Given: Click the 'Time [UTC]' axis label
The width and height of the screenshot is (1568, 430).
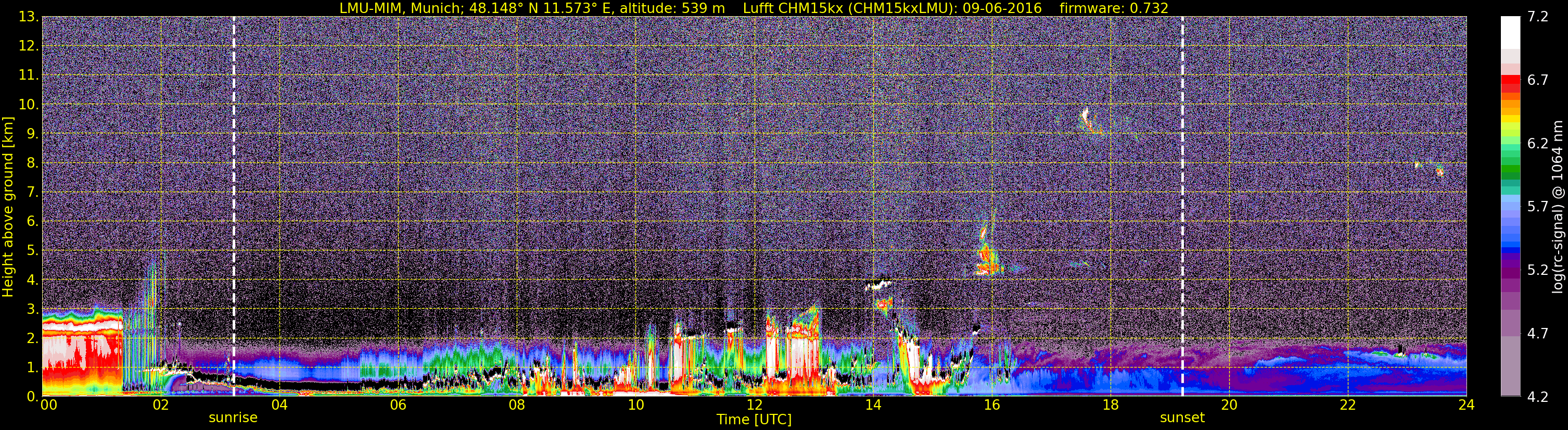Looking at the screenshot, I should pos(754,420).
